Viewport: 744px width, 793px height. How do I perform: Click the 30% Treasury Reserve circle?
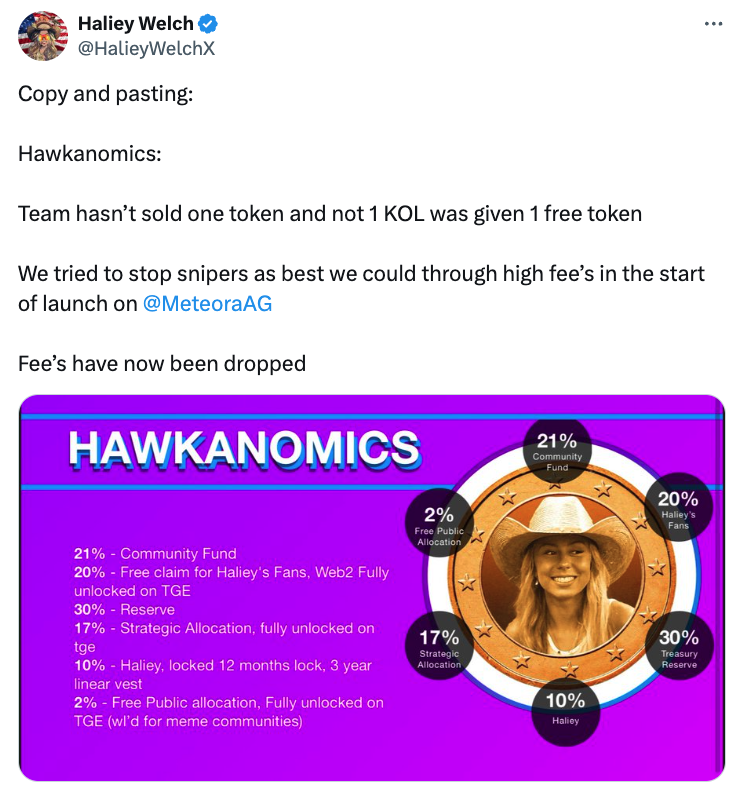tap(679, 645)
